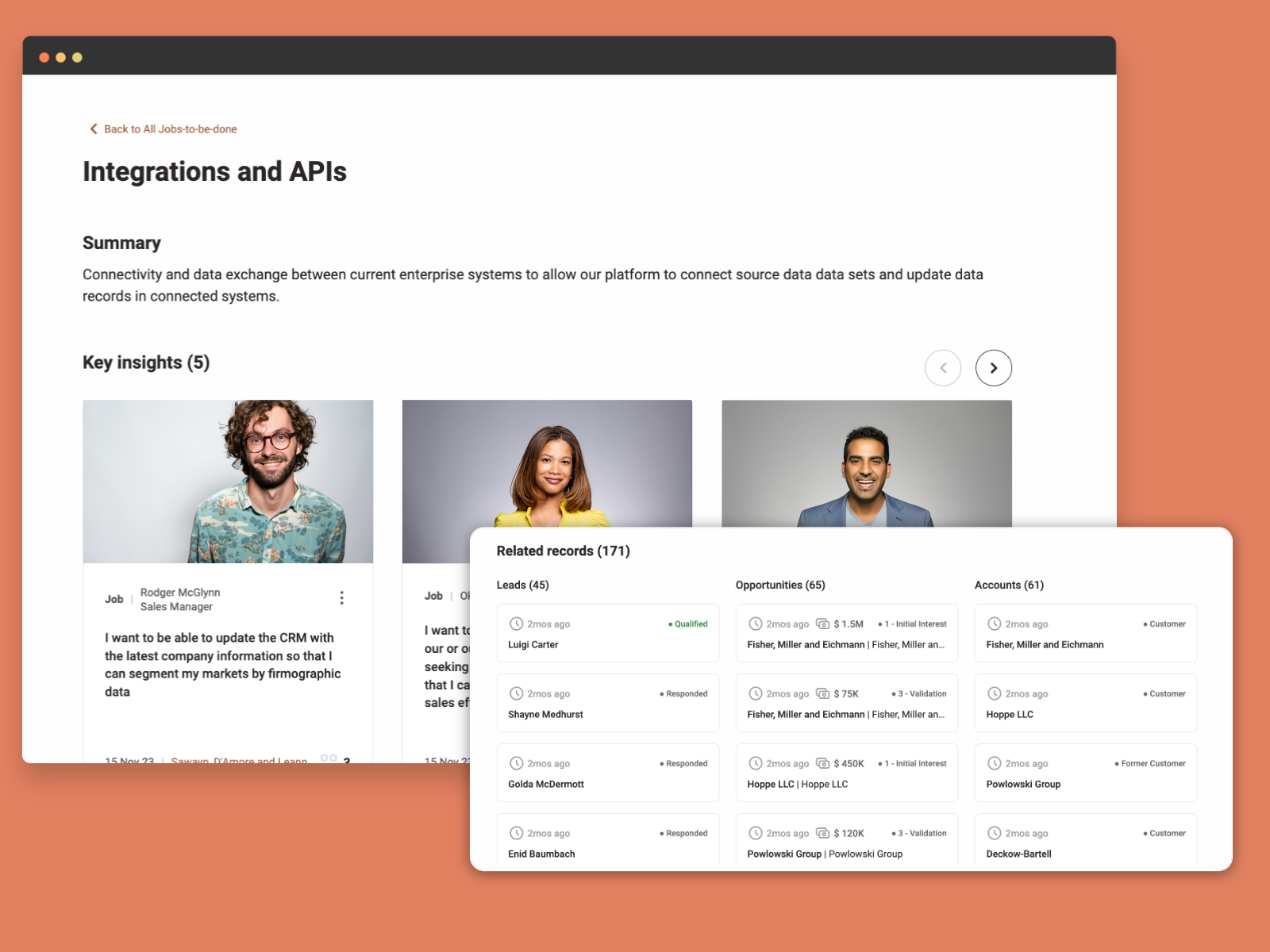Viewport: 1270px width, 952px height.
Task: Click the back chevron beside Jobs-to-be-done
Action: (x=94, y=129)
